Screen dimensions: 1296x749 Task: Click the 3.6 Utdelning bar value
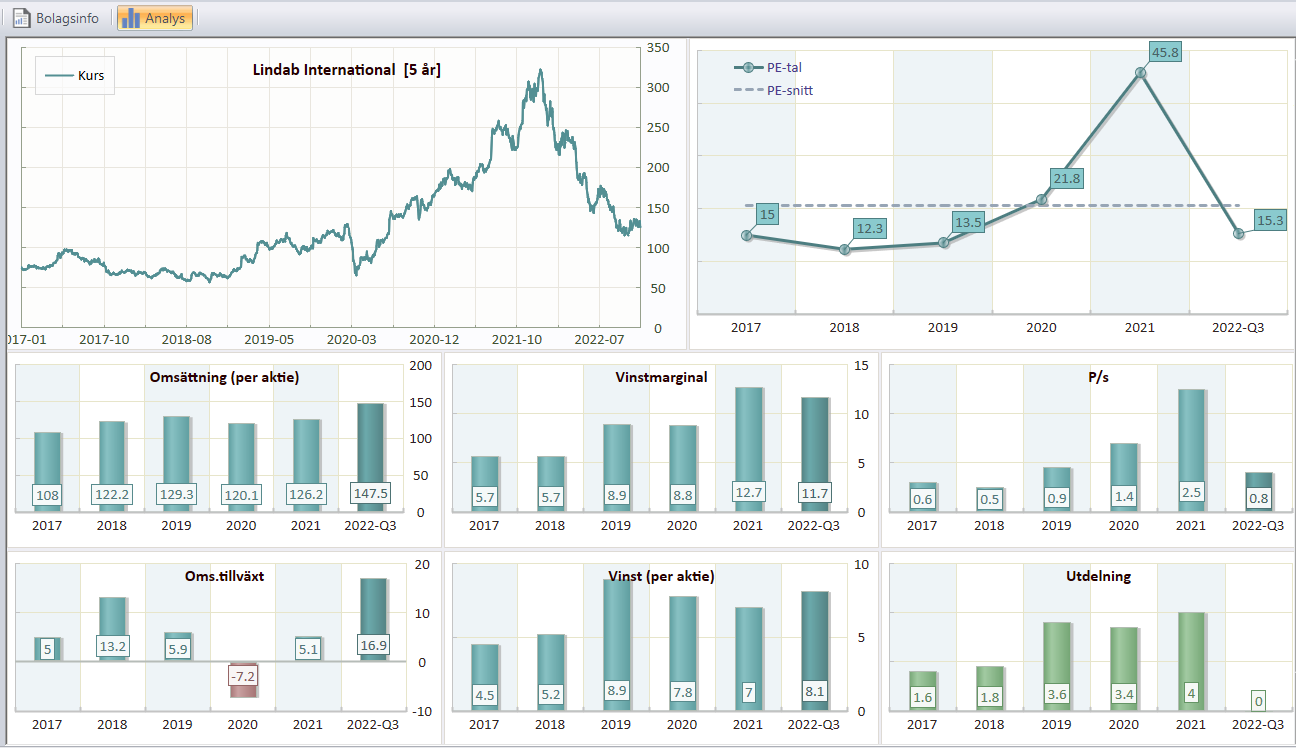click(x=1057, y=694)
